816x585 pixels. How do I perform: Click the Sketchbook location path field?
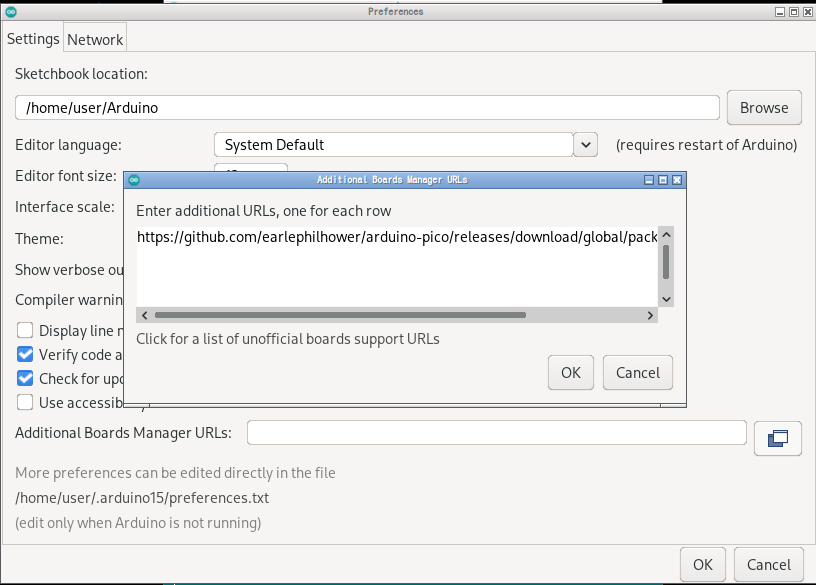[x=367, y=108]
